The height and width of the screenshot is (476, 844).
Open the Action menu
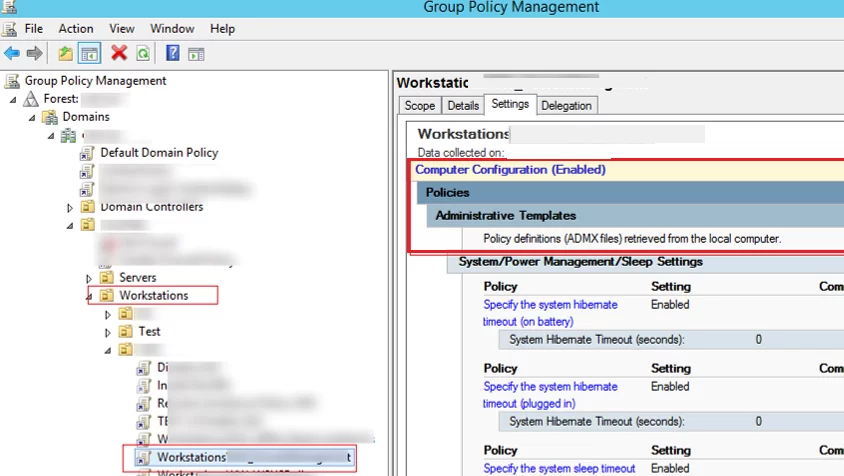point(76,29)
